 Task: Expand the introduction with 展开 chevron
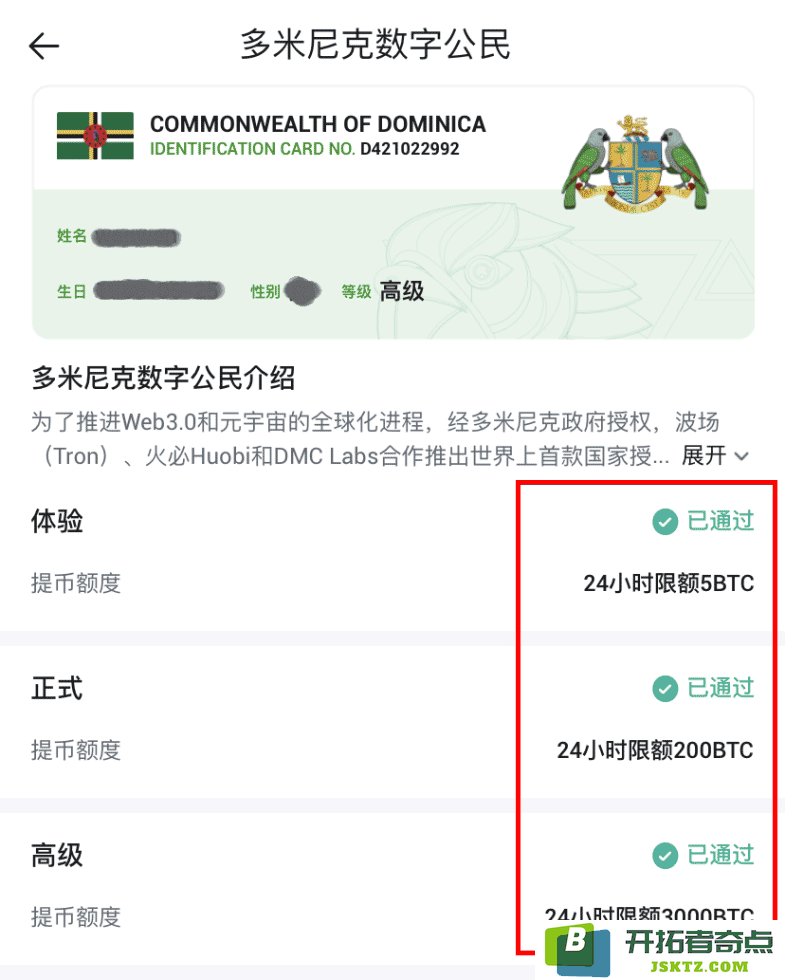point(742,456)
